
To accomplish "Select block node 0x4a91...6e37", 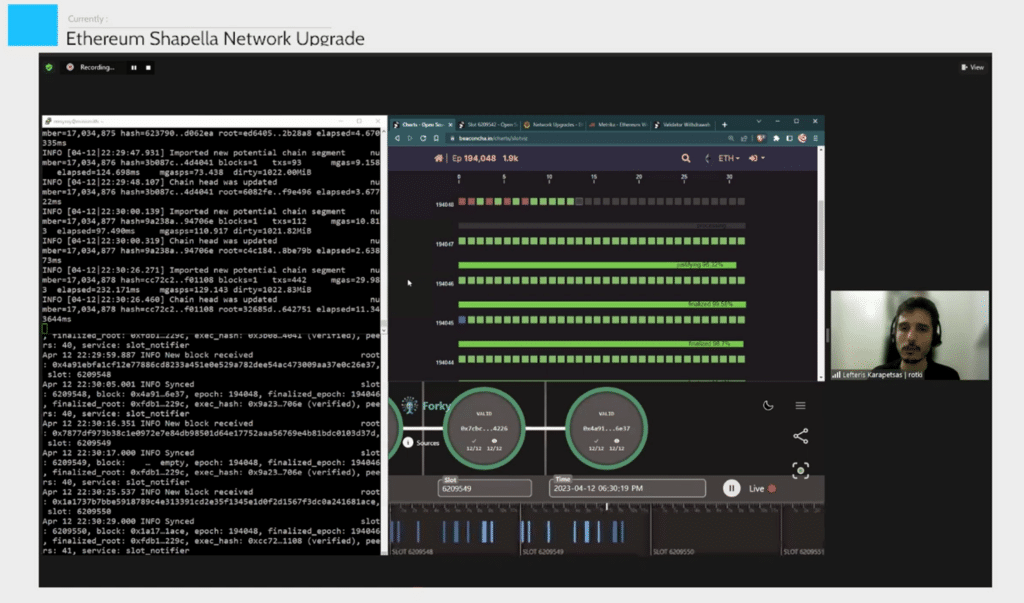I will pos(606,429).
